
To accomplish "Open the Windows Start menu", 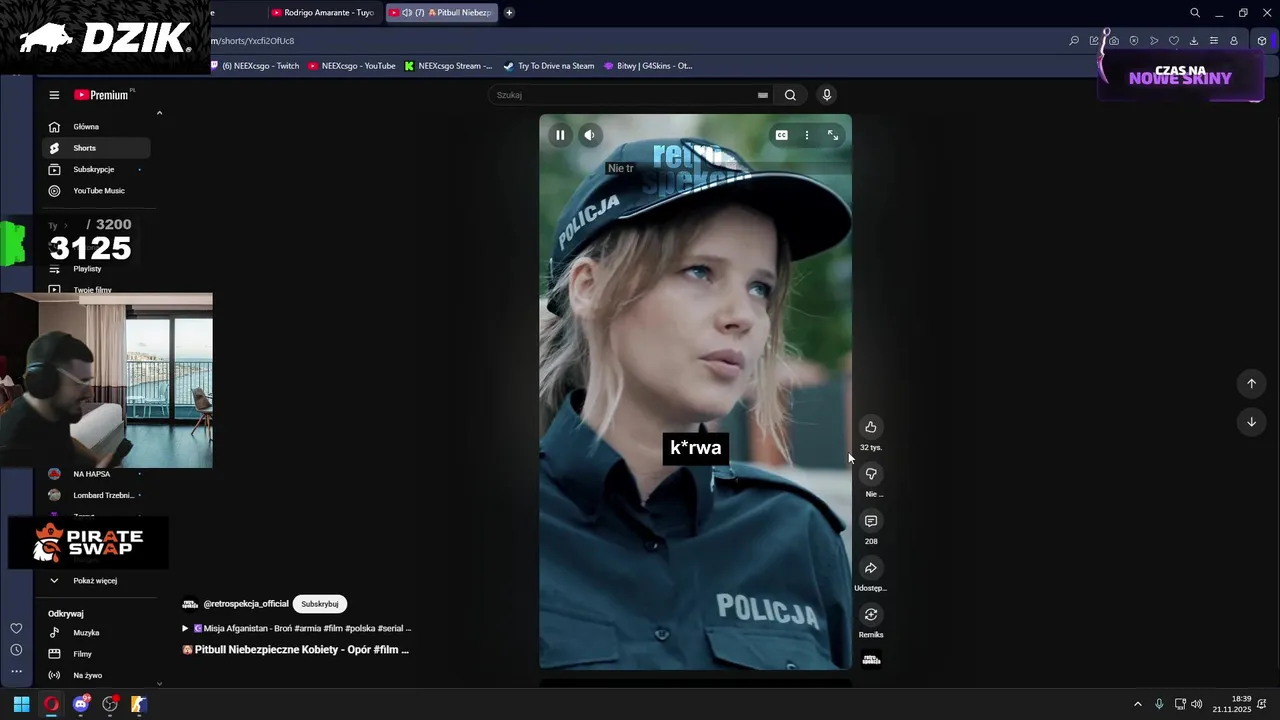I will (21, 704).
